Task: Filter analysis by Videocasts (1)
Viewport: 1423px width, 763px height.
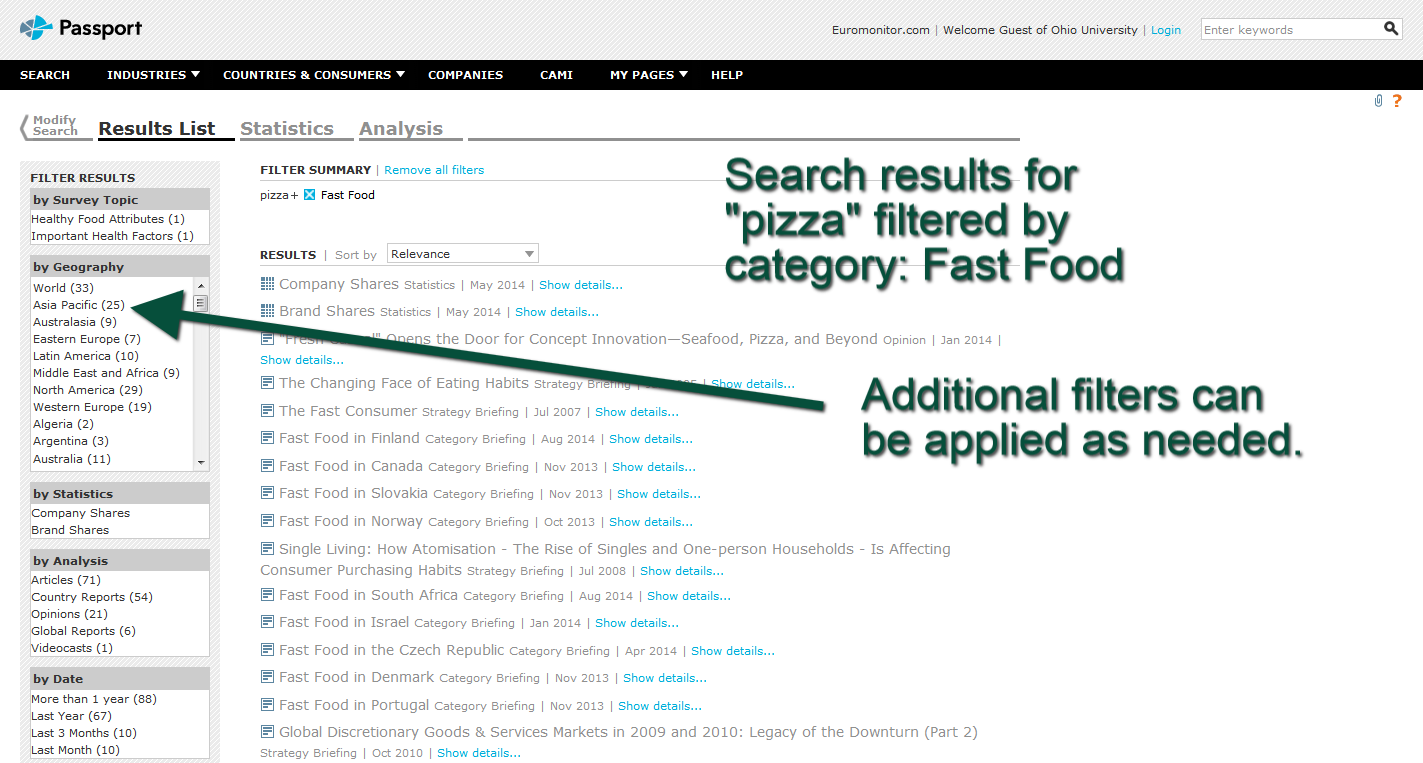Action: [72, 648]
